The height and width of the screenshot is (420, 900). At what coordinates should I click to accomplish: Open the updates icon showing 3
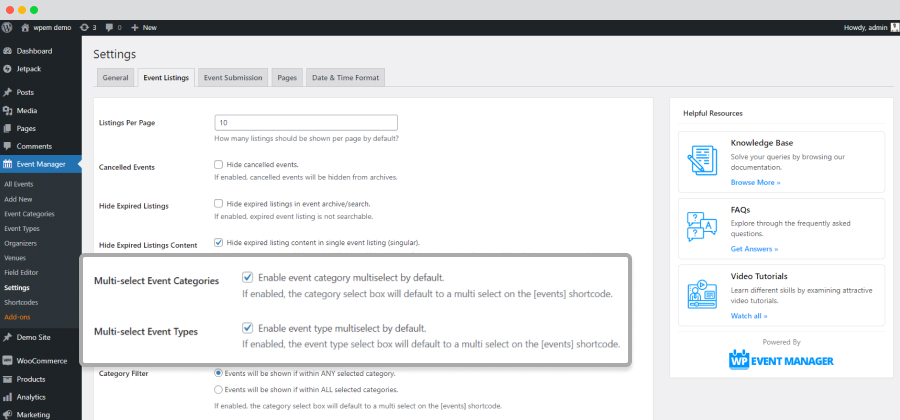[85, 27]
